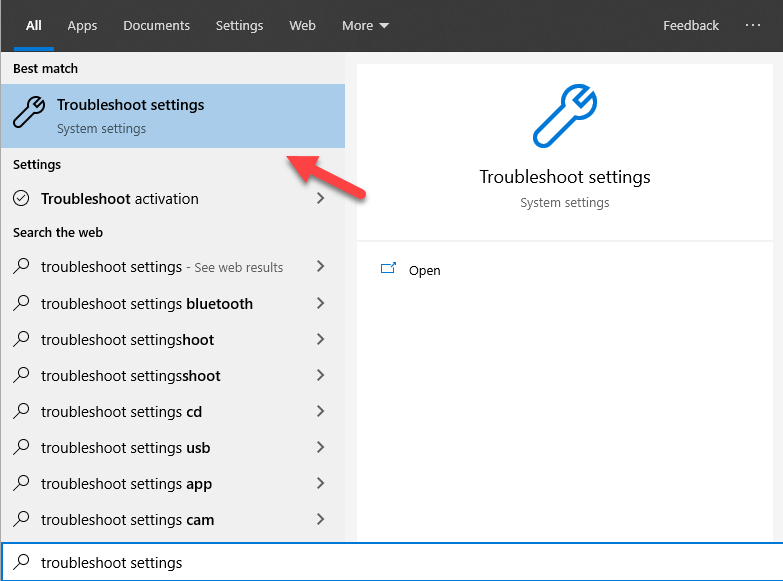Open the More dropdown filter
Screen dimensions: 783x581
coord(365,26)
